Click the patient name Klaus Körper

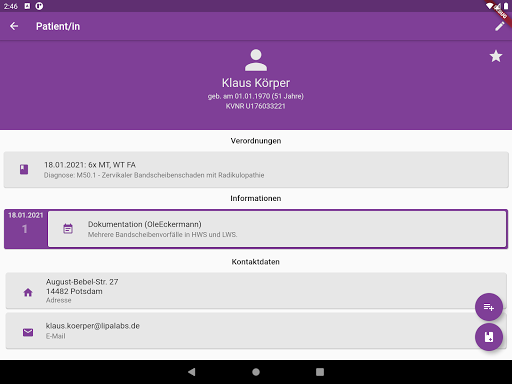[256, 83]
